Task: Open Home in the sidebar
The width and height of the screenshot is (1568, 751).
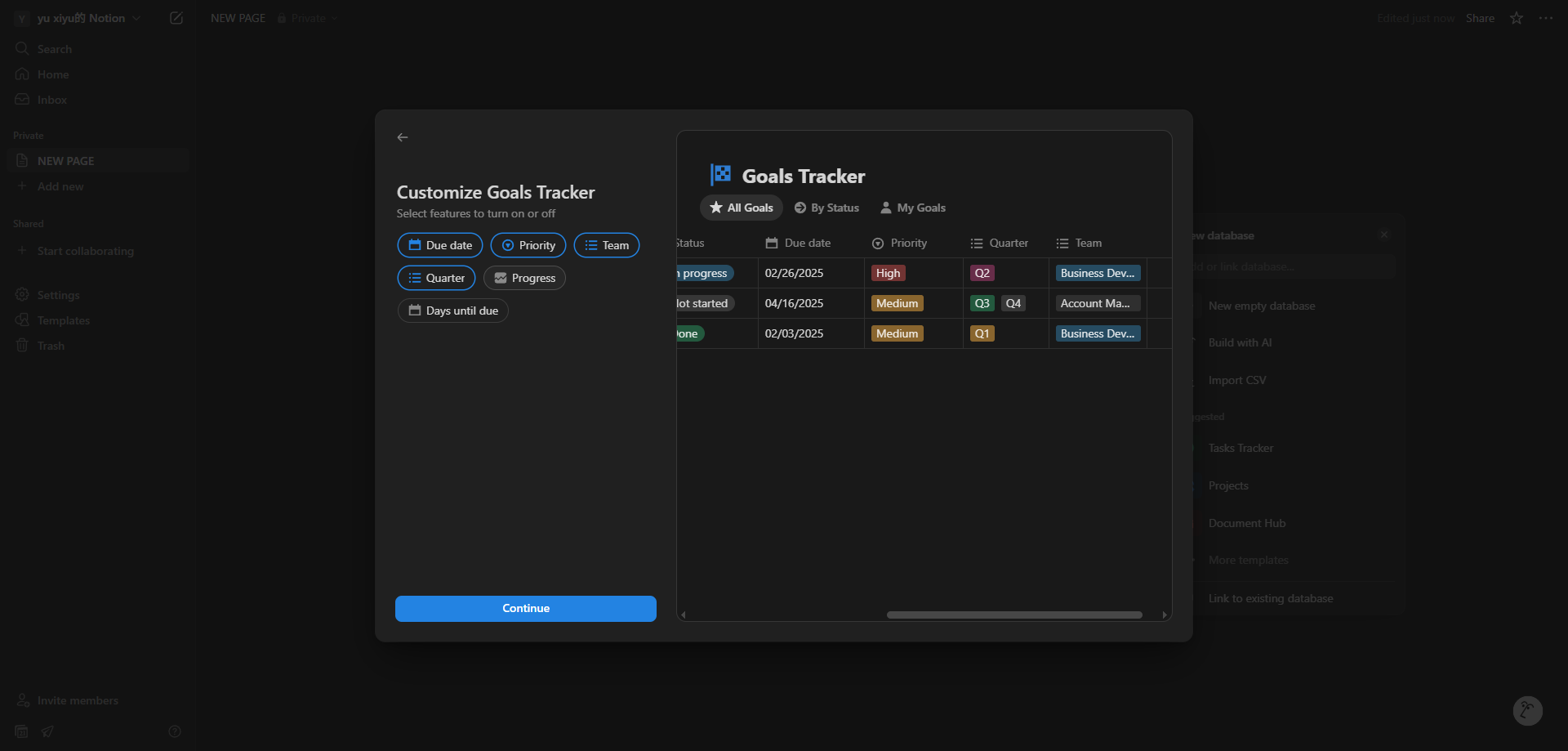Action: tap(98, 74)
